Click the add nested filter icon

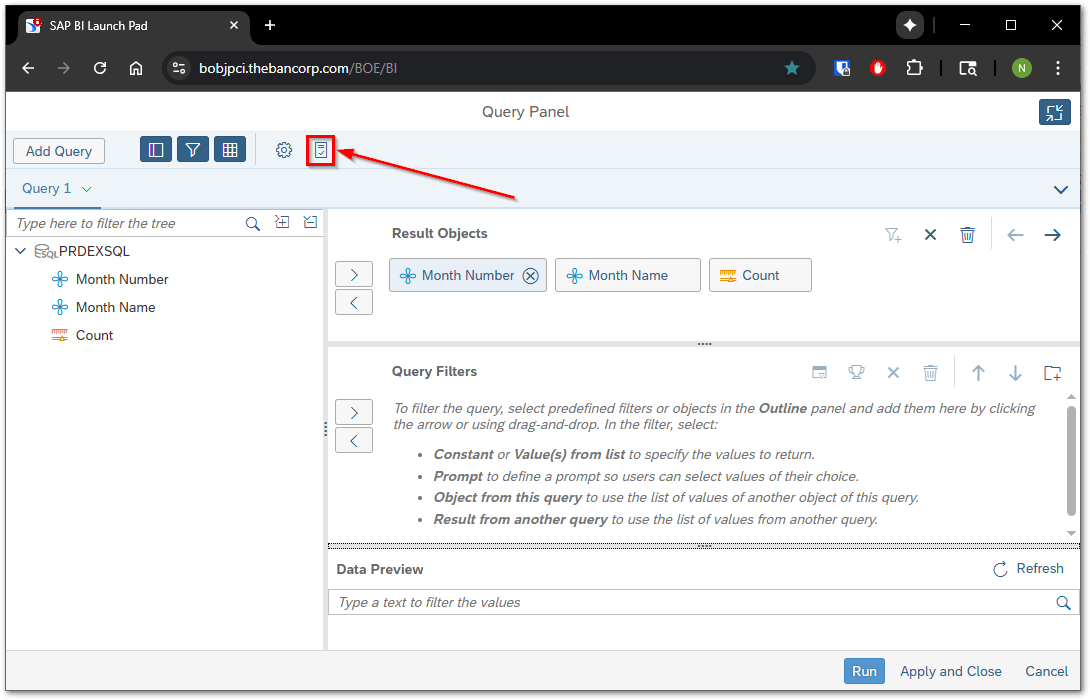pyautogui.click(x=1052, y=373)
